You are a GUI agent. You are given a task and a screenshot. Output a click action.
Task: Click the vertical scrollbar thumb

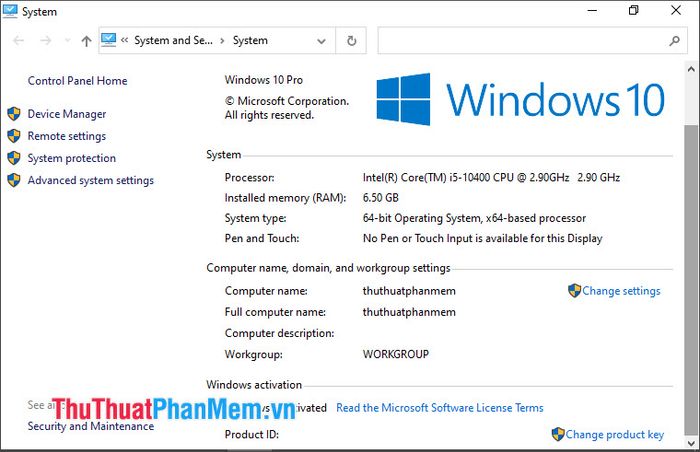tap(691, 279)
